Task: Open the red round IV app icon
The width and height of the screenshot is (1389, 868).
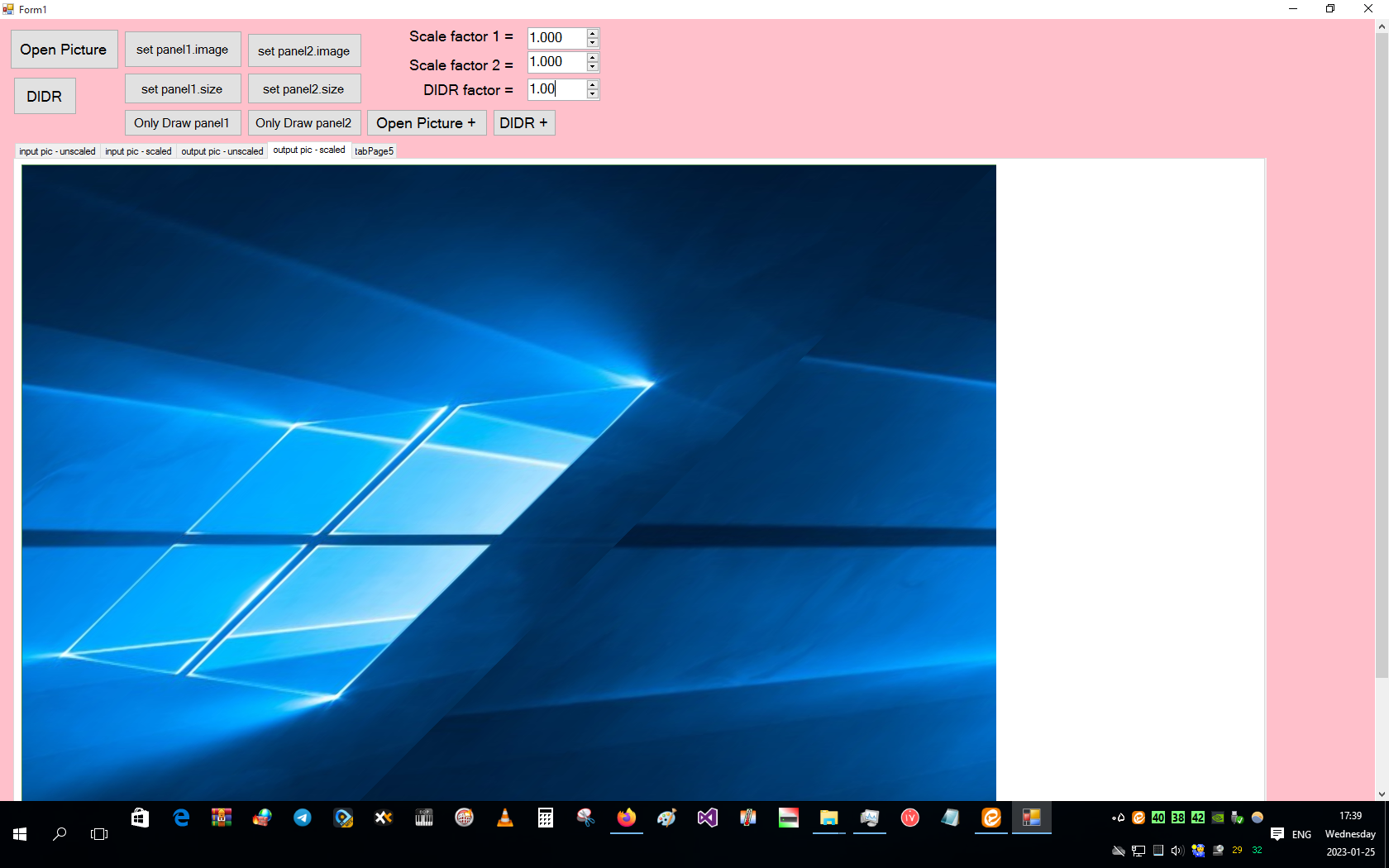Action: point(910,818)
